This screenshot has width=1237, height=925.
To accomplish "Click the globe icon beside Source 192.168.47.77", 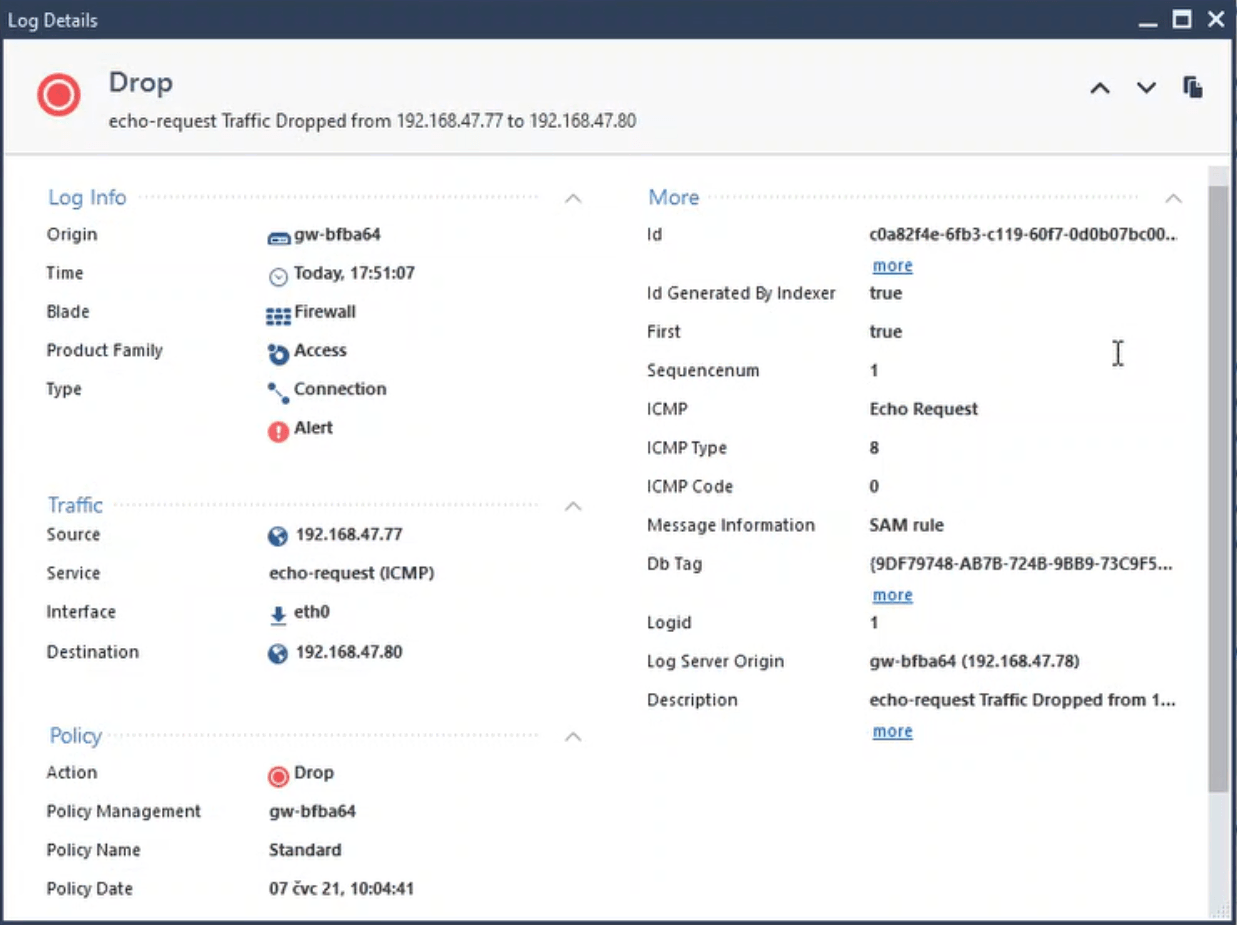I will coord(278,537).
